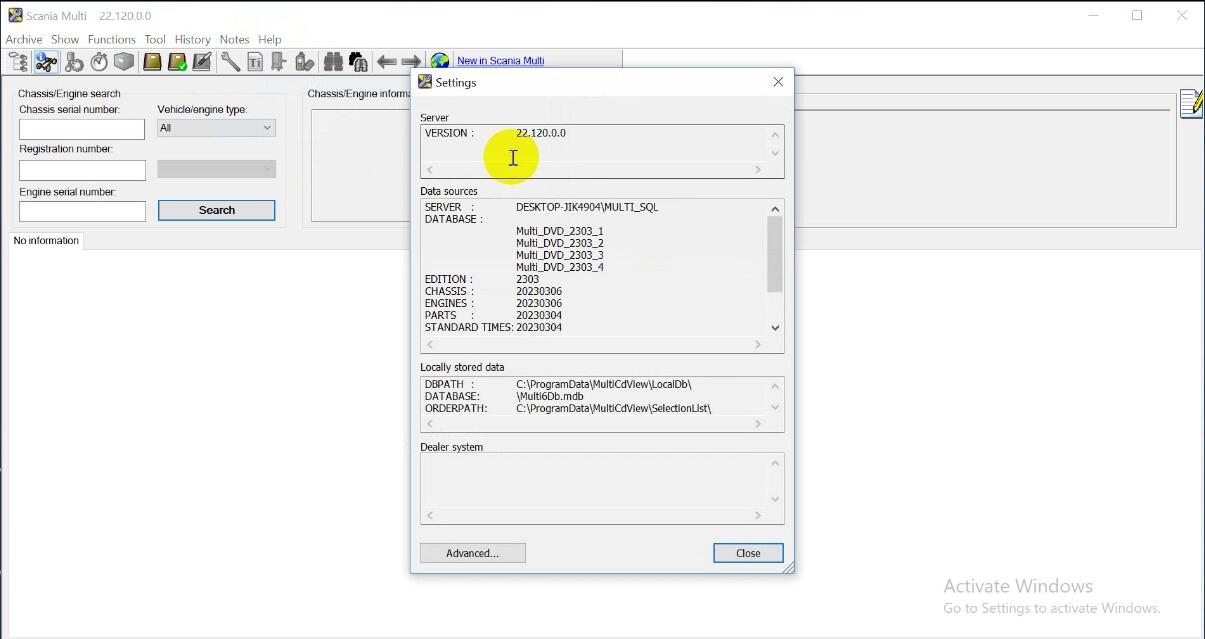Click Locally stored data scroll down arrow
Image resolution: width=1205 pixels, height=639 pixels.
click(x=775, y=407)
